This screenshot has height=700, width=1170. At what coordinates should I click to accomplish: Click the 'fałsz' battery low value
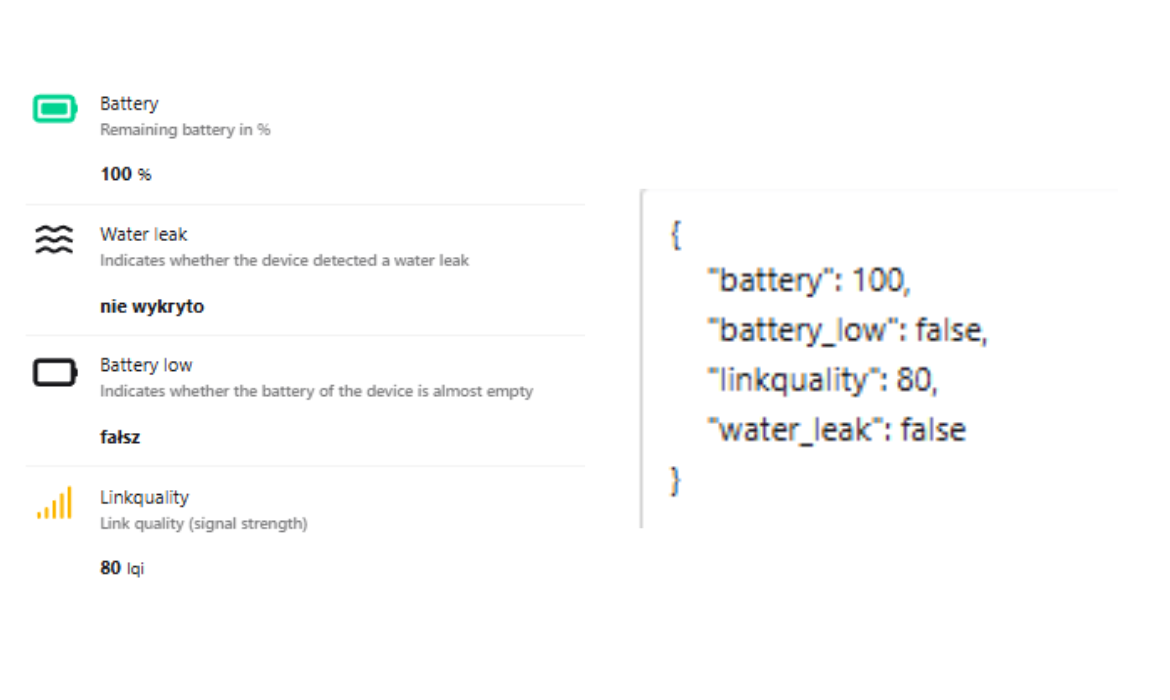click(120, 438)
